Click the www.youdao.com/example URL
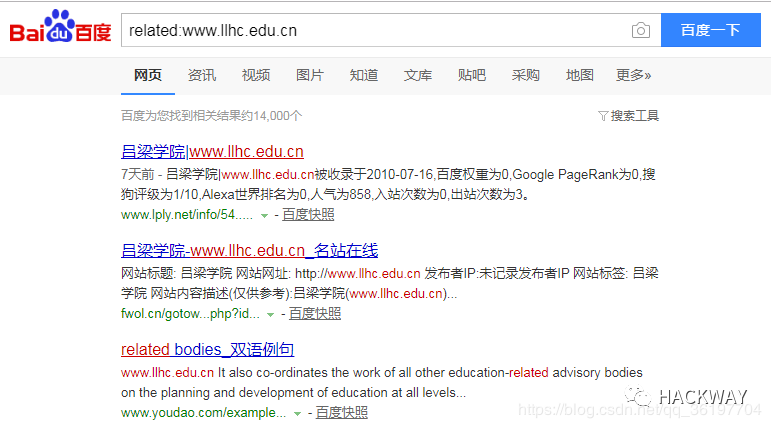Viewport: 771px width, 428px height. click(x=204, y=413)
